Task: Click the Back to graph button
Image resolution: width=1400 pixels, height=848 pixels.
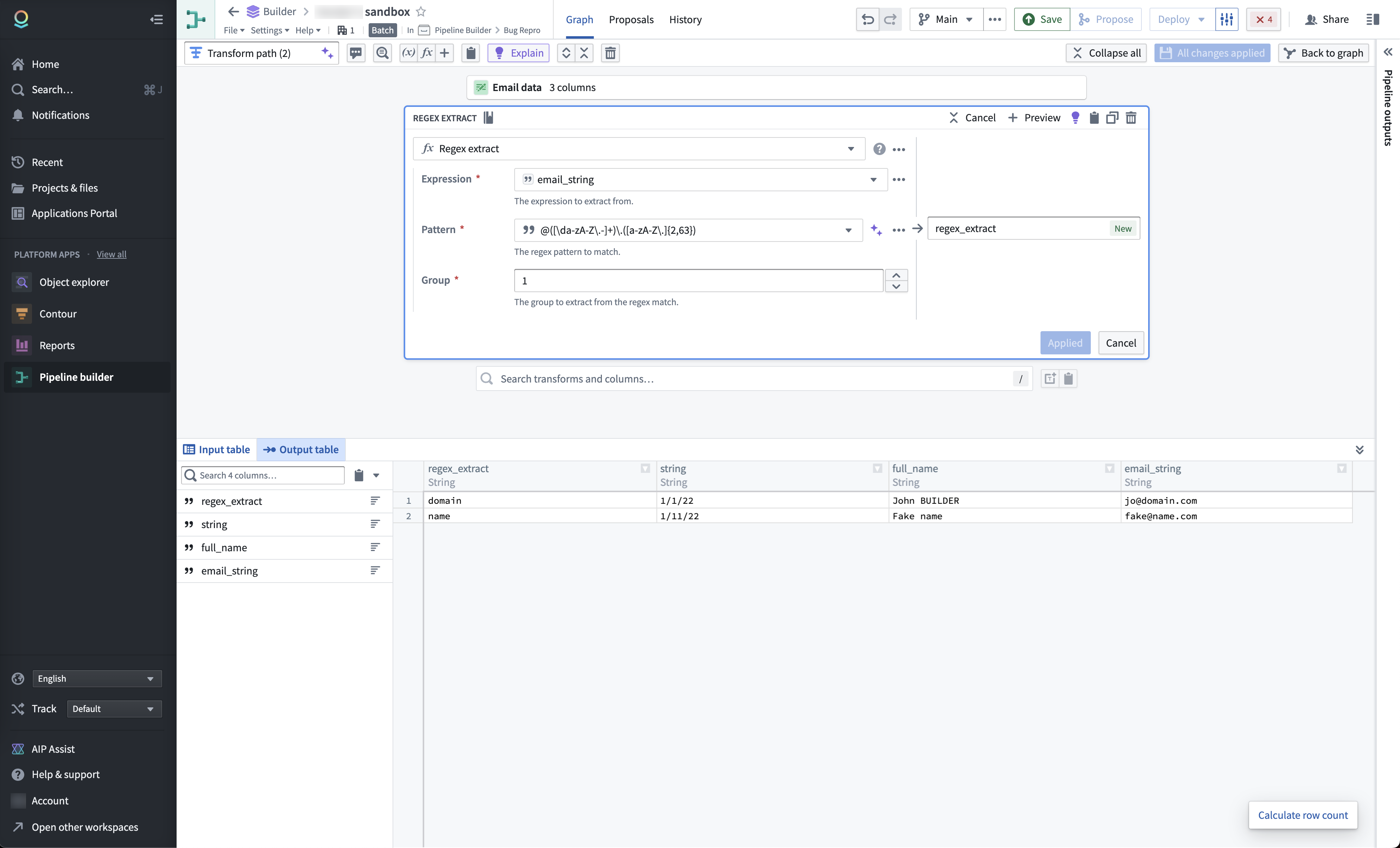Action: [1323, 53]
